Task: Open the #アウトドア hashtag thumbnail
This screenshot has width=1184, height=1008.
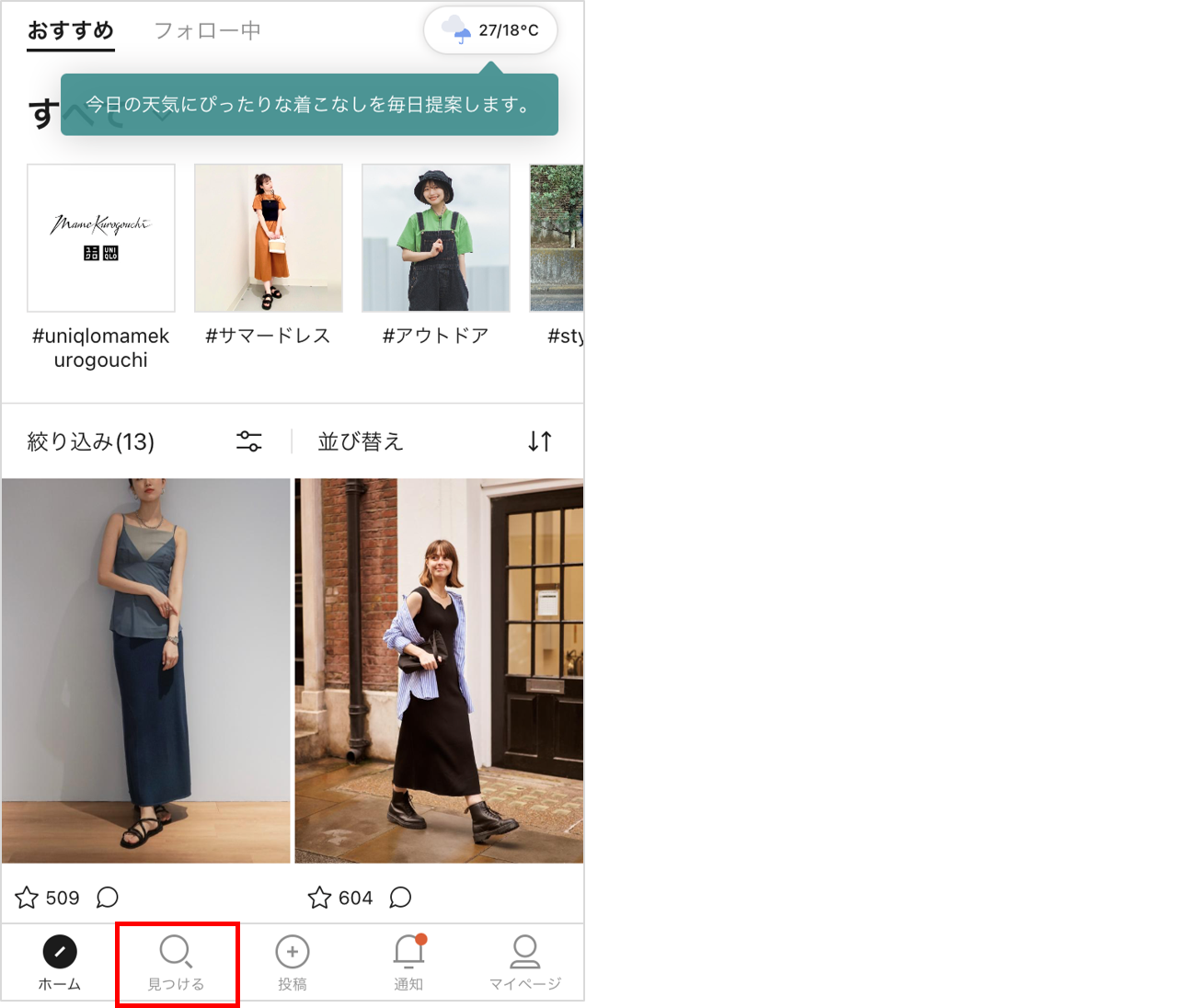Action: [436, 238]
